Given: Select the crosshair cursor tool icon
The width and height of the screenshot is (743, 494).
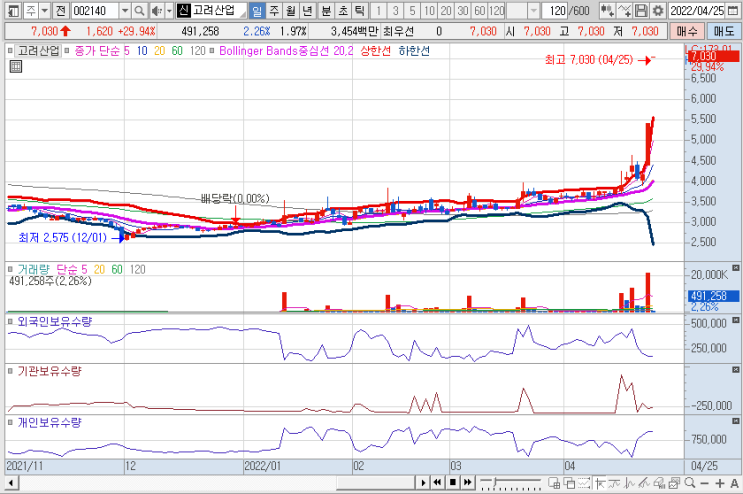Looking at the screenshot, I should click(x=600, y=483).
